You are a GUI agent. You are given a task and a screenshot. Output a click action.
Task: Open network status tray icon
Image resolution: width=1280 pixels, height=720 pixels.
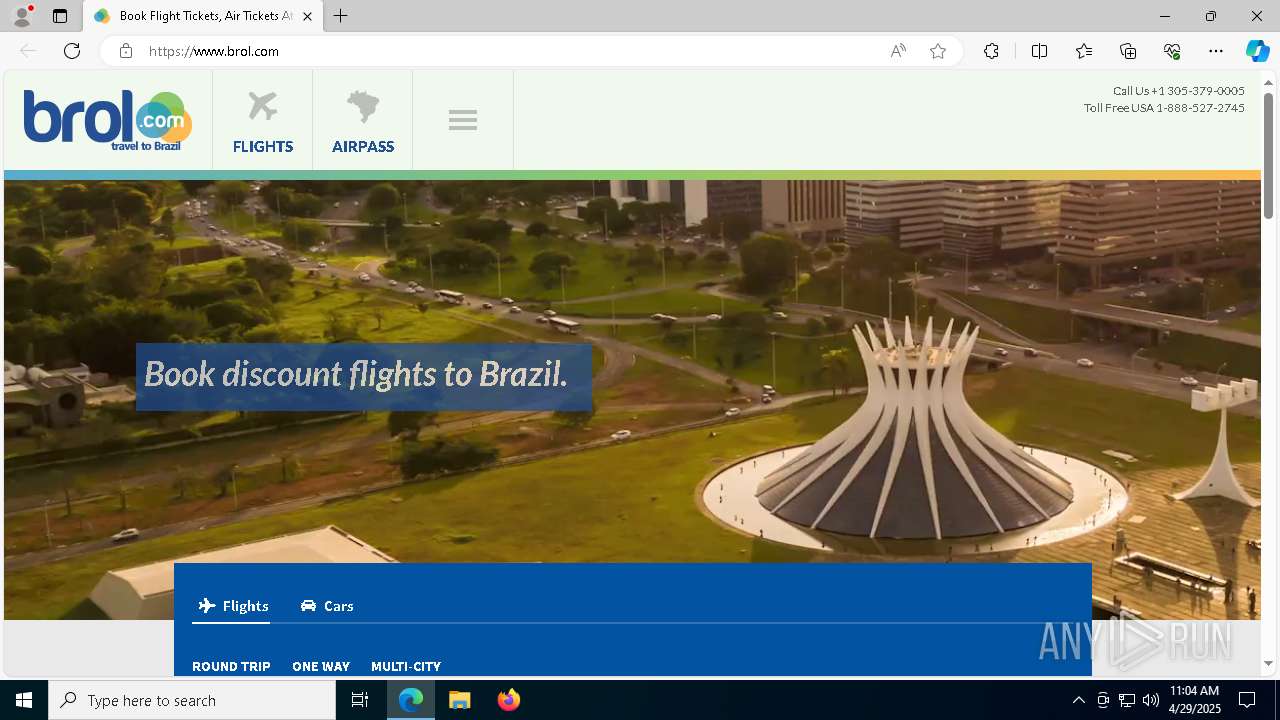click(1127, 700)
